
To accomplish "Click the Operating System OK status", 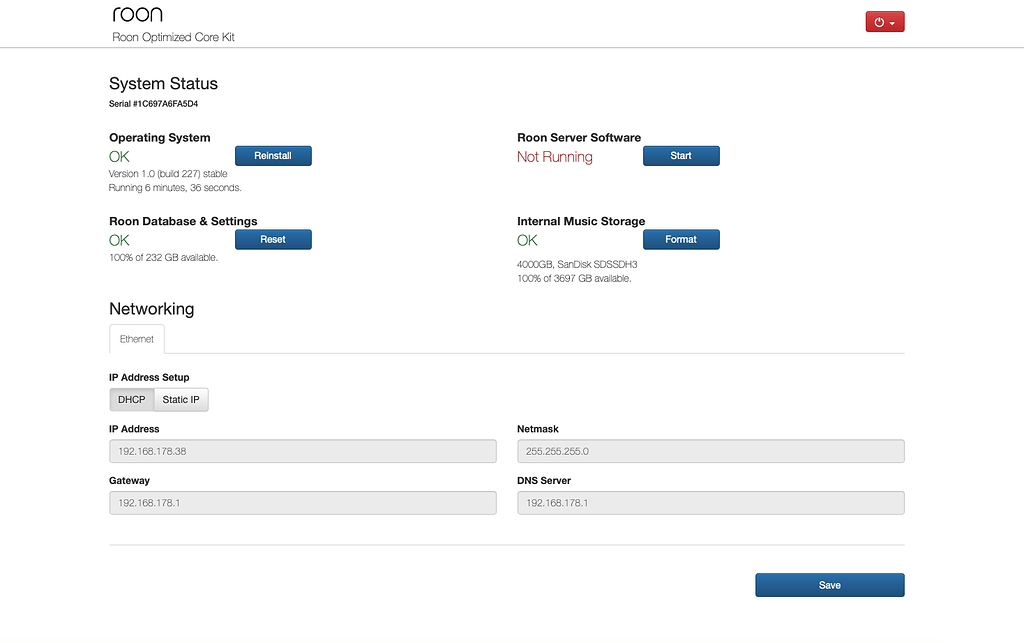I will pyautogui.click(x=119, y=156).
